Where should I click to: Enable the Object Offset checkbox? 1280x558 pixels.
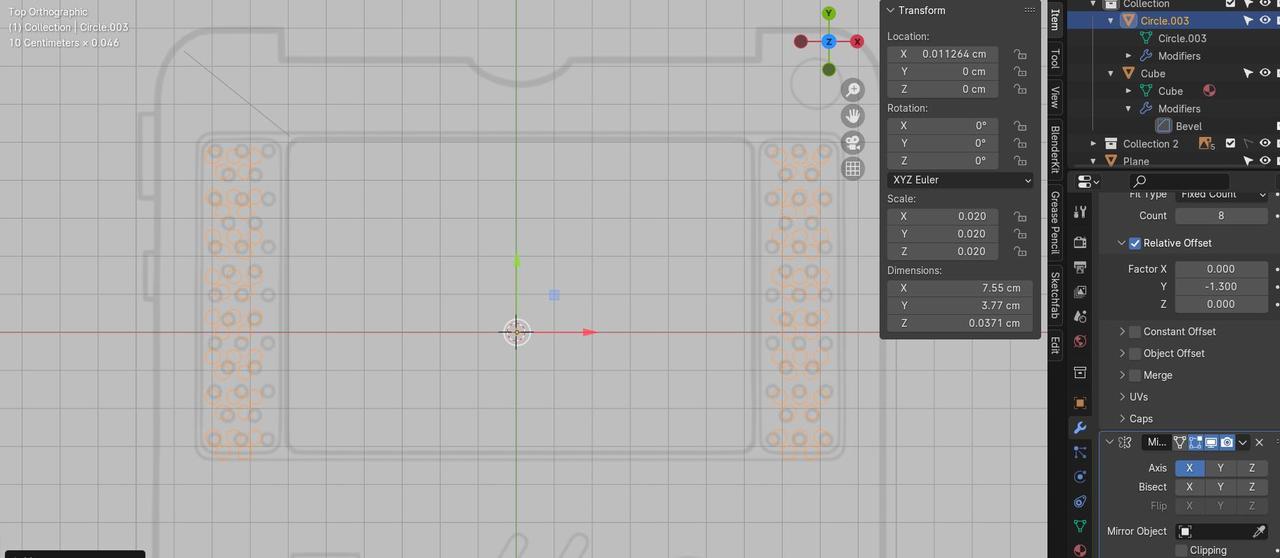click(1135, 353)
